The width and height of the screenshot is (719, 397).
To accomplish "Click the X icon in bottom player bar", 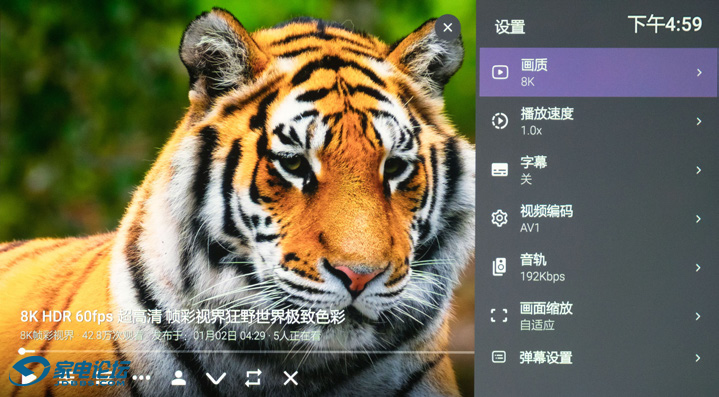I will 291,378.
